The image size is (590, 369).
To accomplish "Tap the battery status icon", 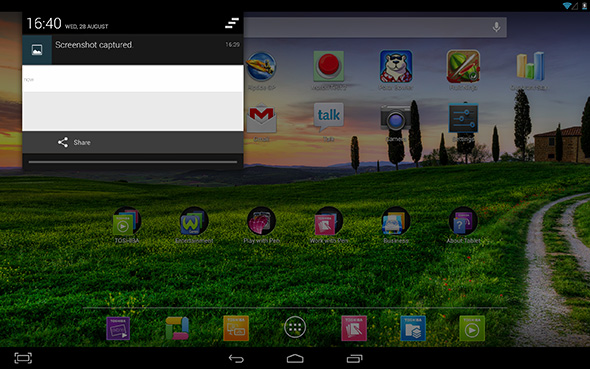I will click(585, 6).
